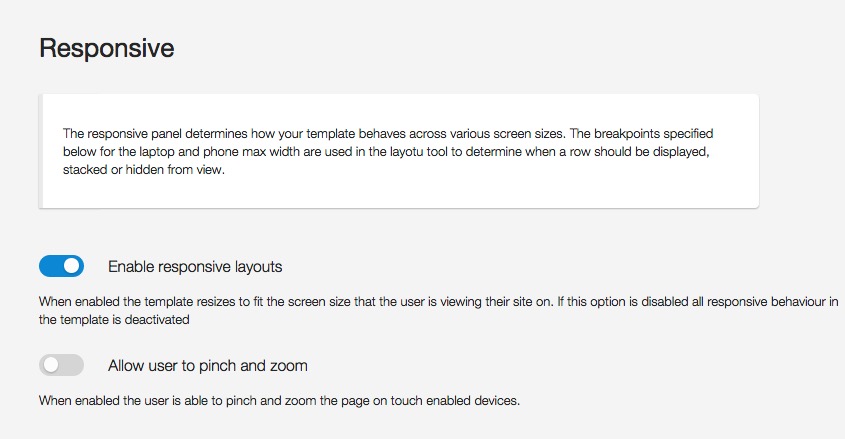Click the grey left border of the info box

point(40,151)
